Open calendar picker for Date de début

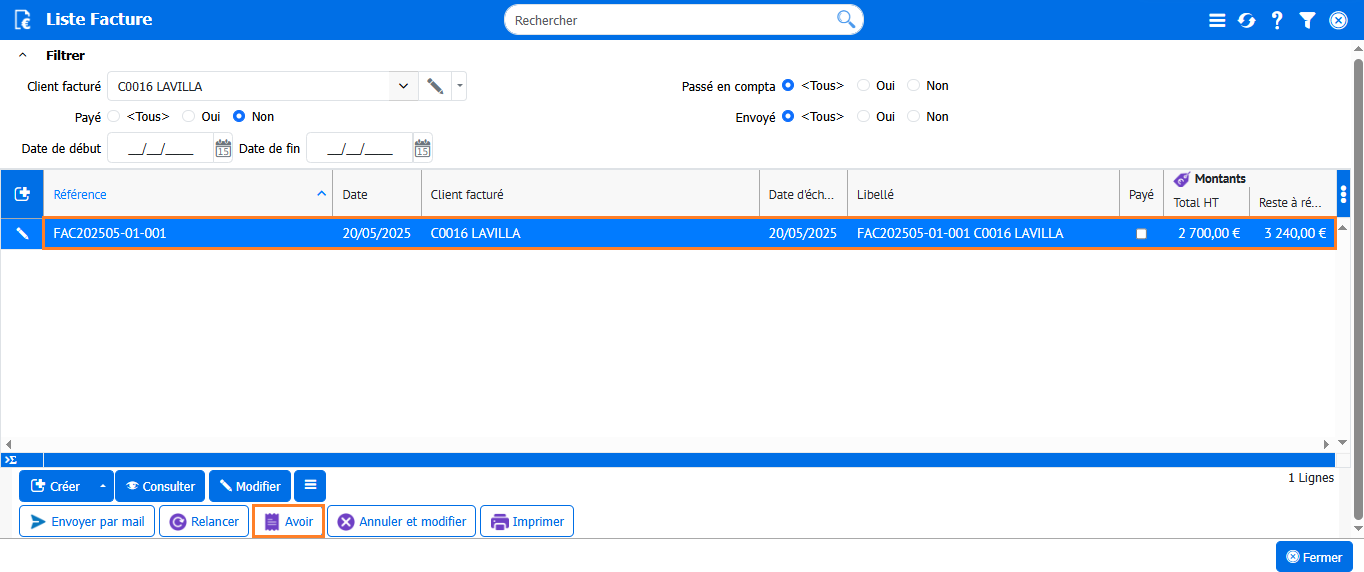(223, 148)
